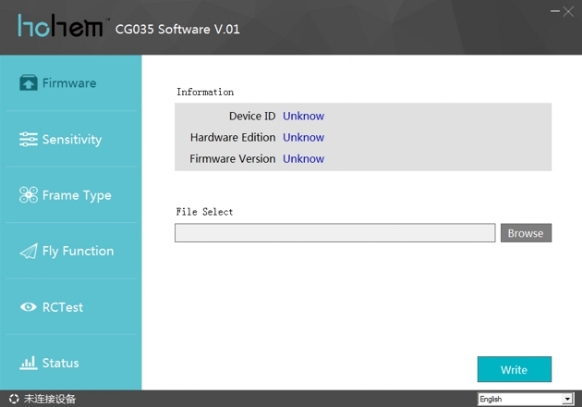Viewport: 582px width, 407px height.
Task: Click the Sensitivity sliders icon
Action: [x=28, y=139]
